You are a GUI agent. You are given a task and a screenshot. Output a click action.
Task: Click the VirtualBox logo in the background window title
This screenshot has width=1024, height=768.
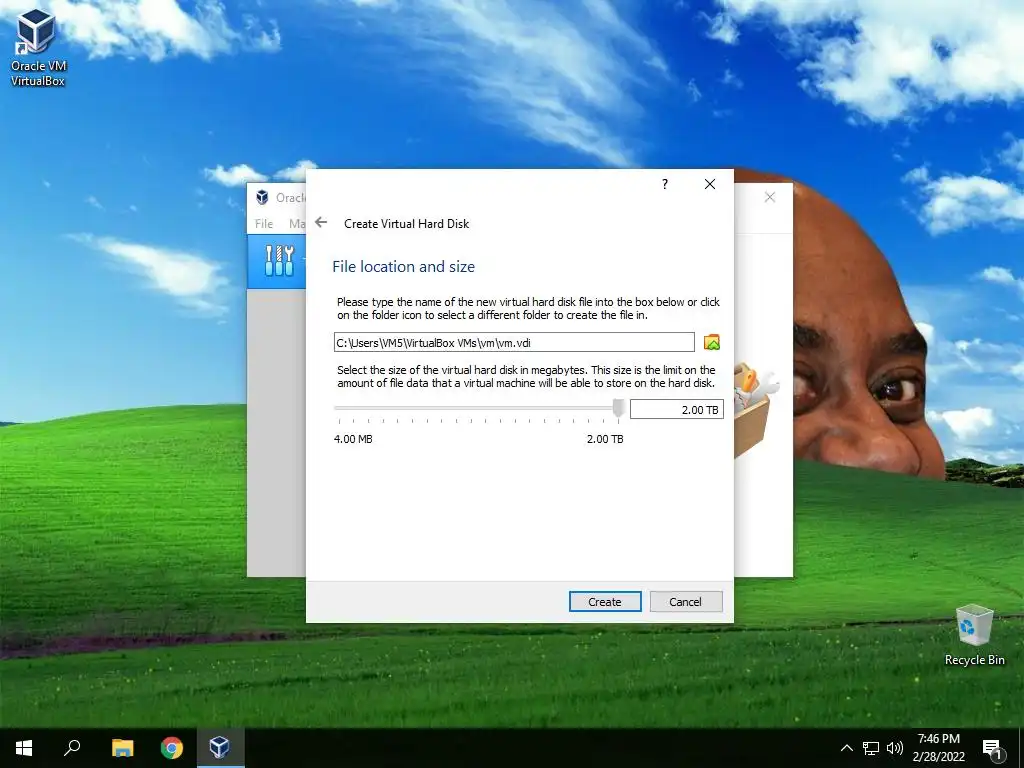(263, 197)
